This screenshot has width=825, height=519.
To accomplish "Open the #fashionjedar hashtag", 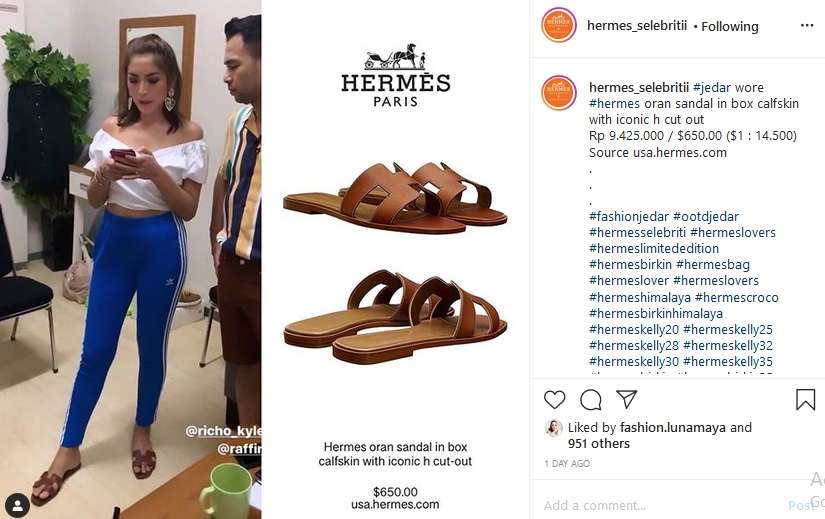I will pos(629,216).
